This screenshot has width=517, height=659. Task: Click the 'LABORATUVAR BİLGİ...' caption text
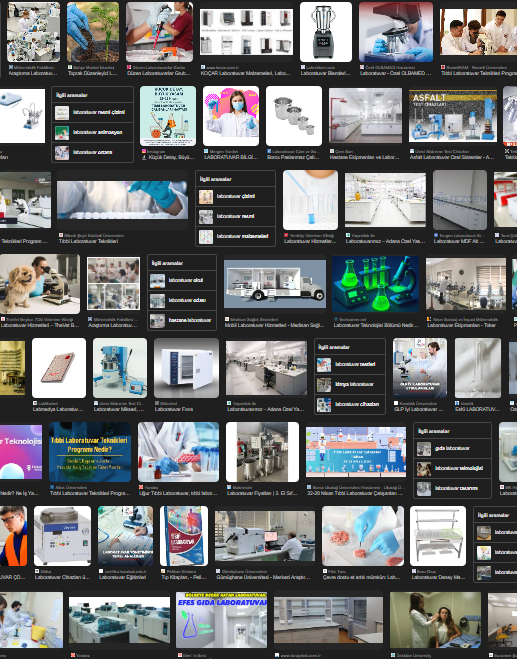(231, 157)
